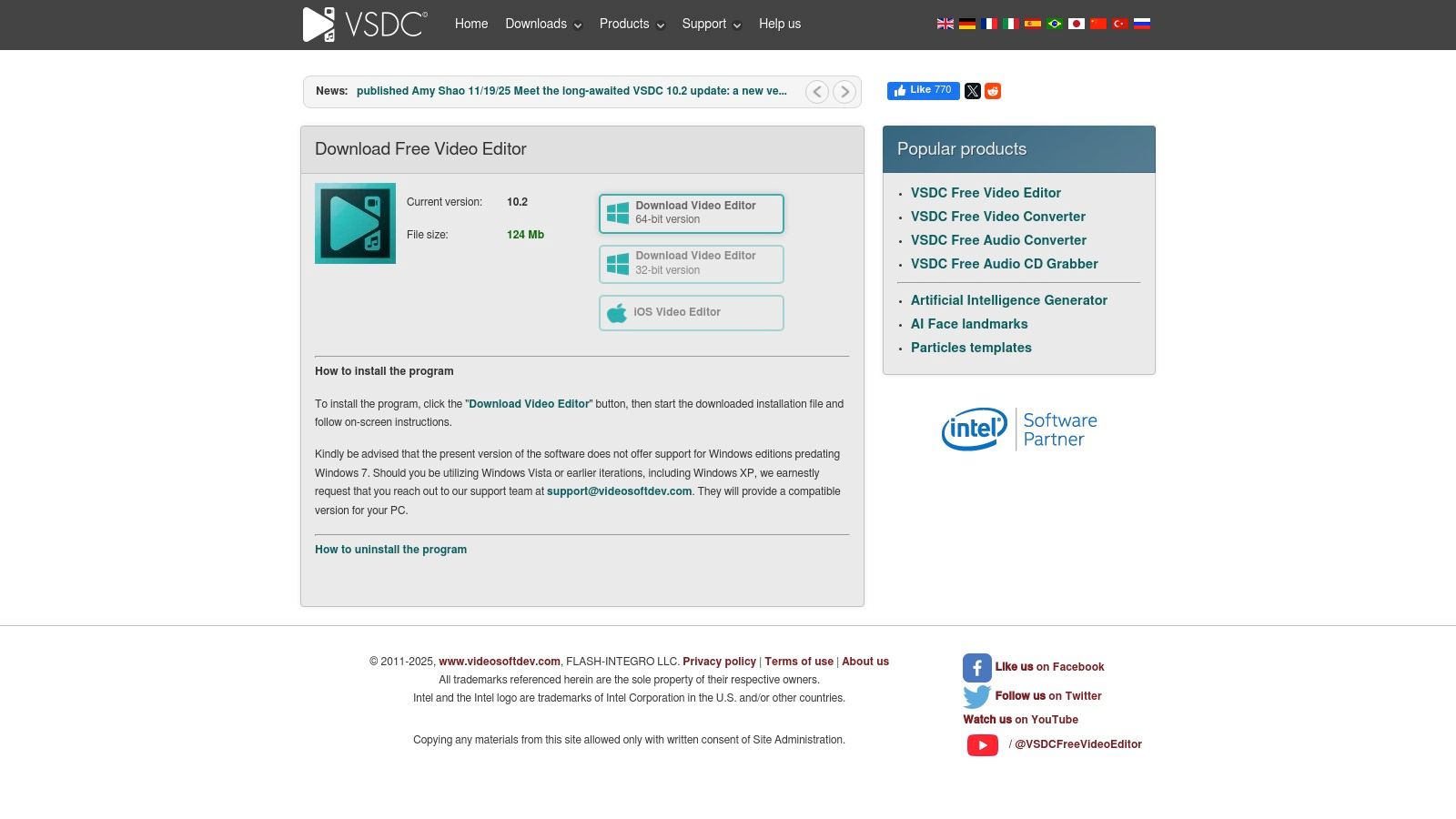Screen dimensions: 1456x819
Task: Expand the Downloads menu
Action: point(537,24)
